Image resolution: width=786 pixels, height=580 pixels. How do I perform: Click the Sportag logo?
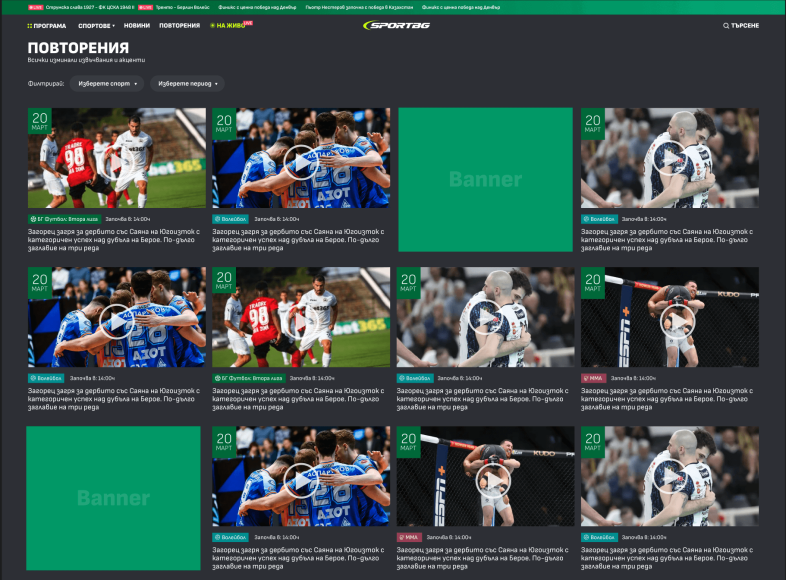(x=397, y=25)
